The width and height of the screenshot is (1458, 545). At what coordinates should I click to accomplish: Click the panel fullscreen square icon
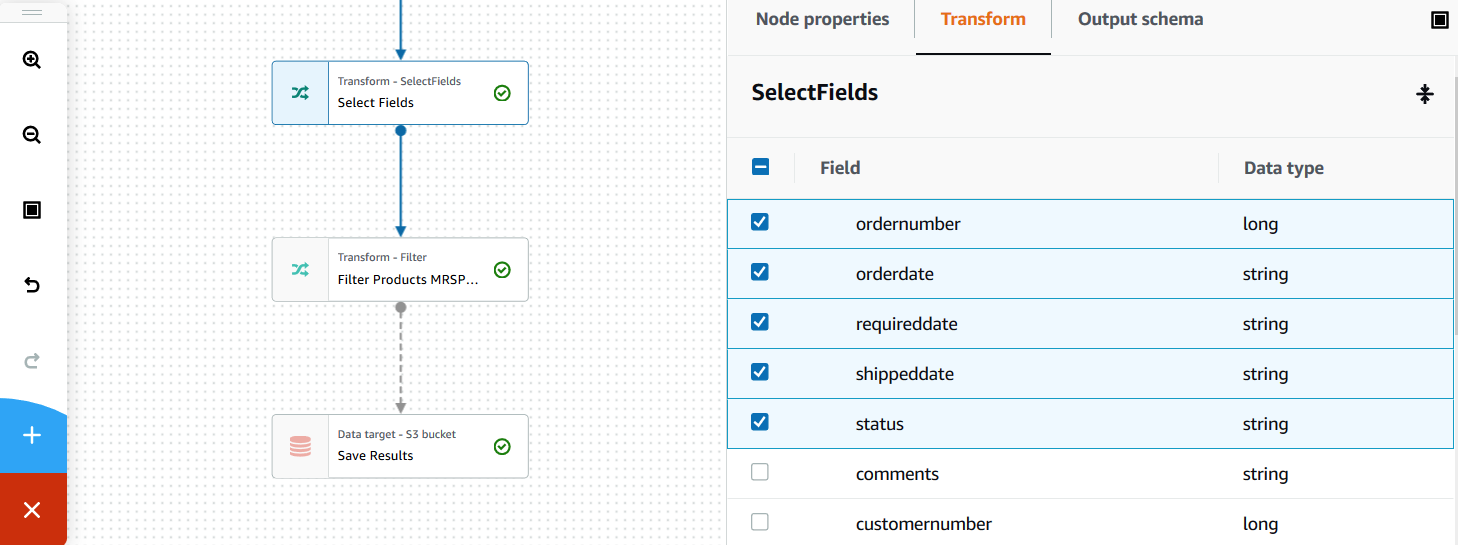pyautogui.click(x=1439, y=20)
